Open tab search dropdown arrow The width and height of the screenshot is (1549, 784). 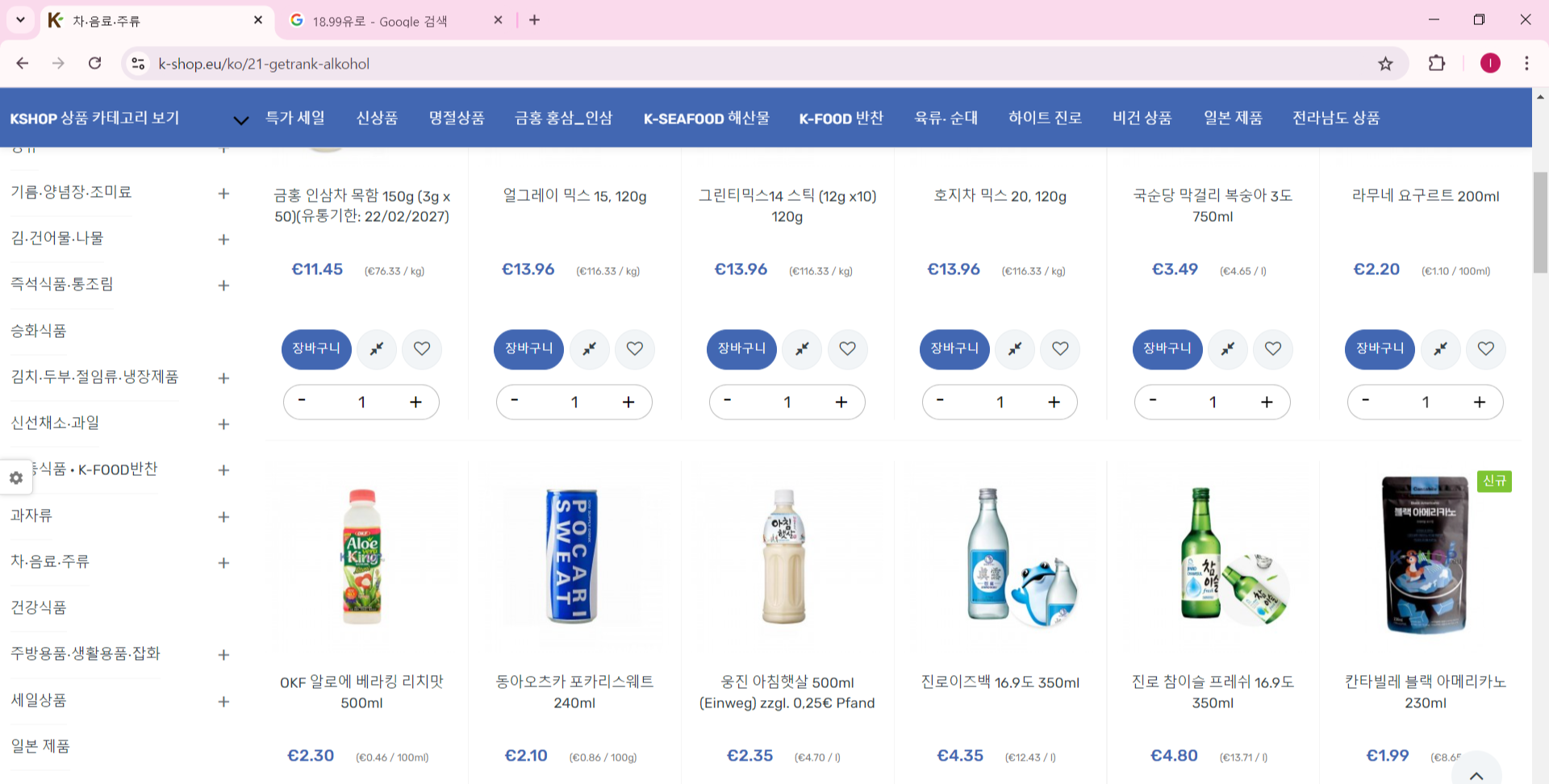pyautogui.click(x=20, y=20)
